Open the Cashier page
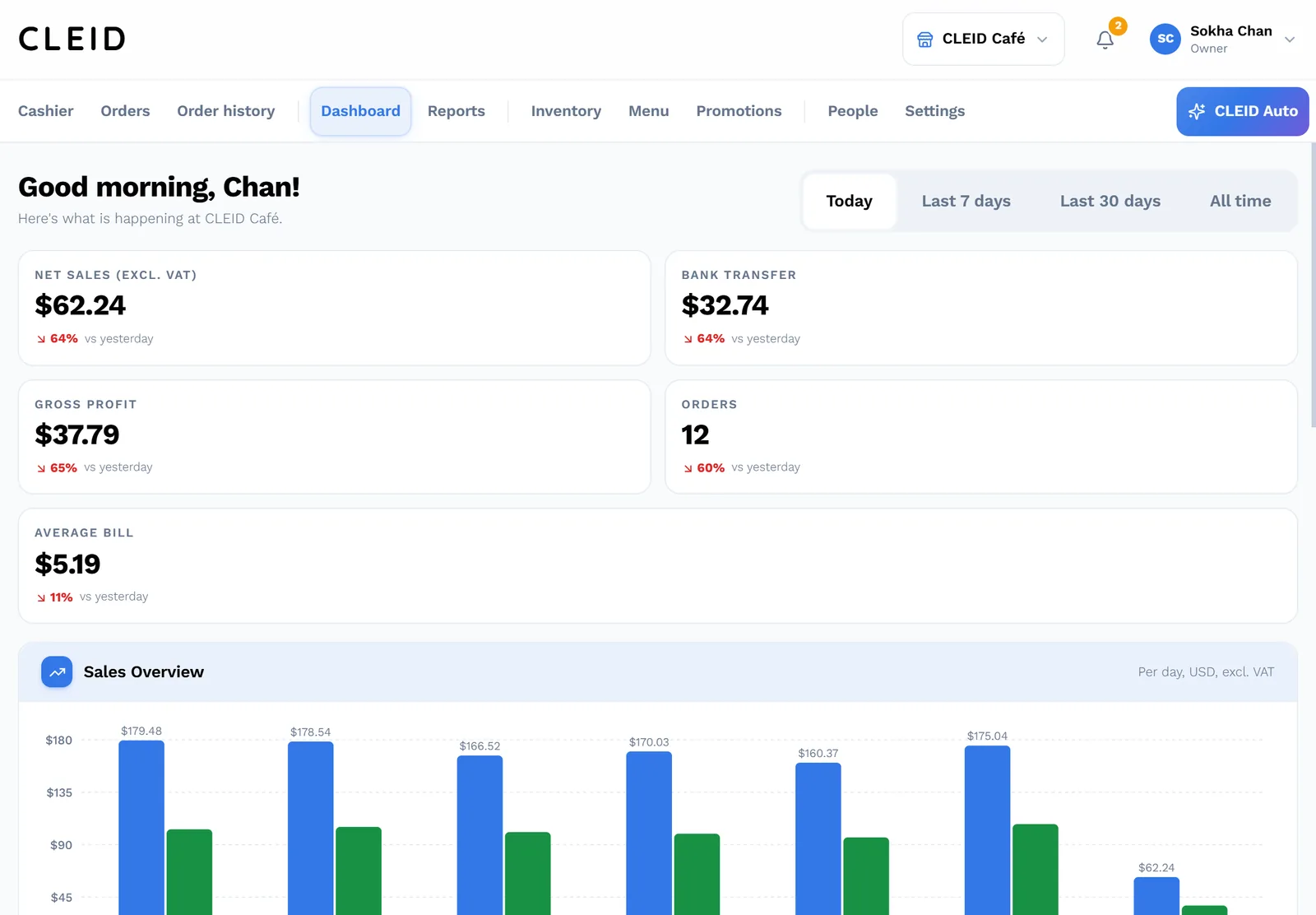1316x915 pixels. point(46,111)
